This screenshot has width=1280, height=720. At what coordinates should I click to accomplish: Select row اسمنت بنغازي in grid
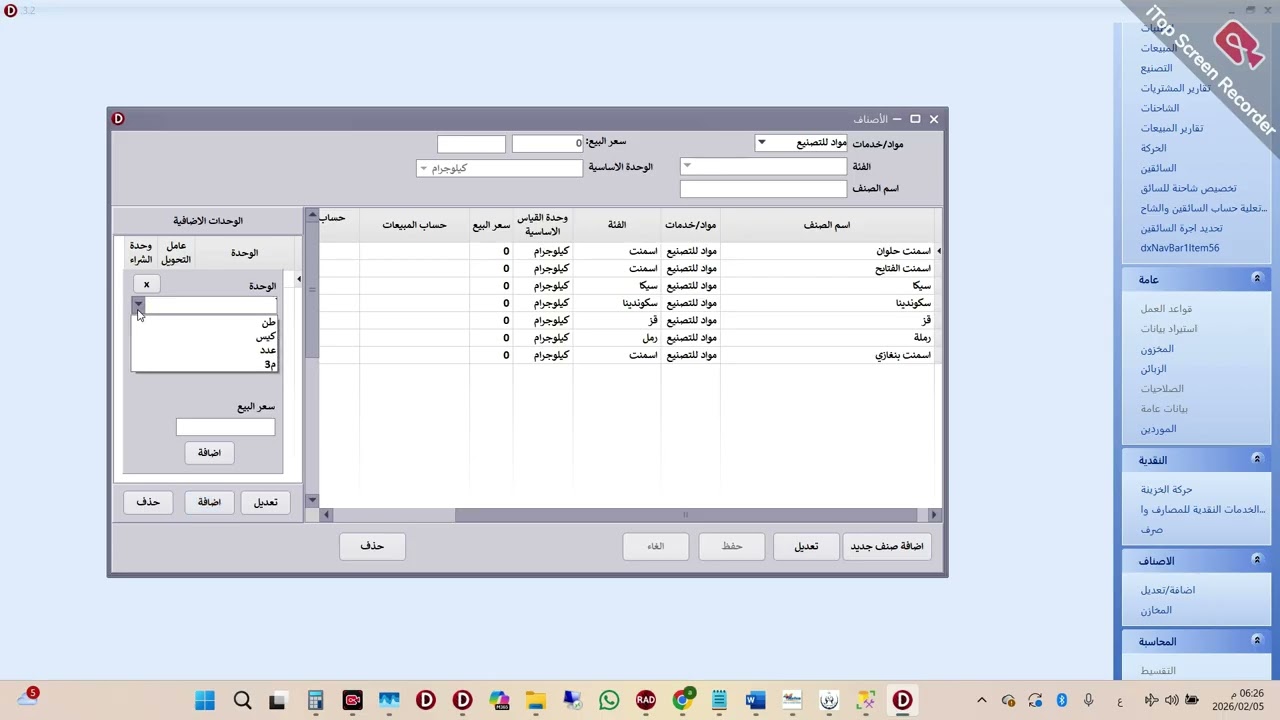tap(625, 355)
